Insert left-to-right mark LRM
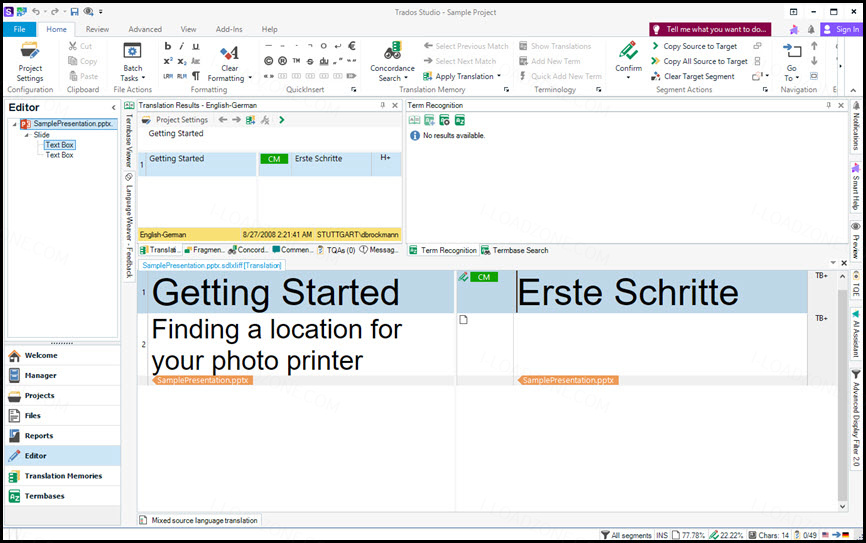 pyautogui.click(x=168, y=76)
